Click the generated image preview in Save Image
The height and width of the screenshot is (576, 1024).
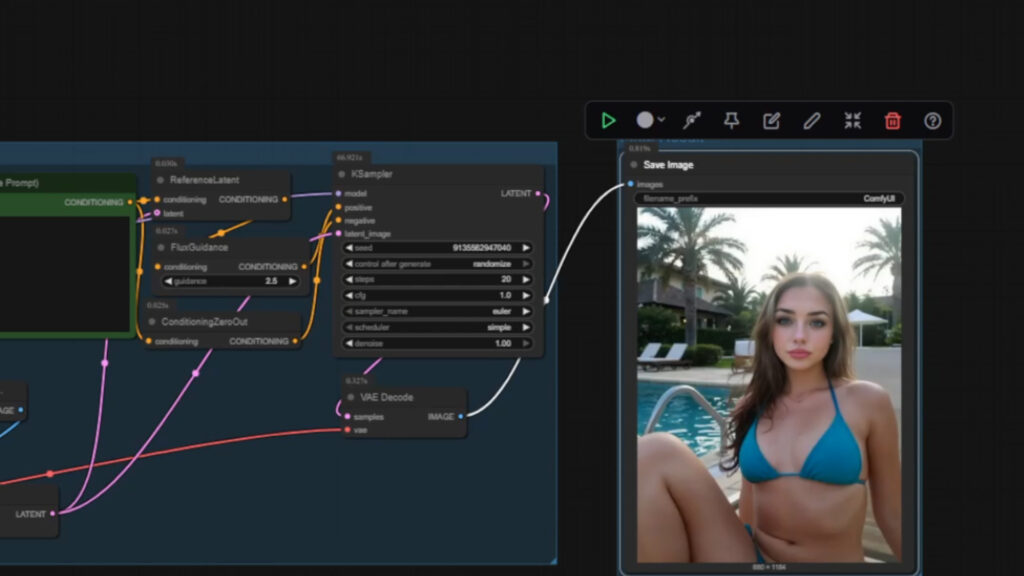[x=768, y=385]
